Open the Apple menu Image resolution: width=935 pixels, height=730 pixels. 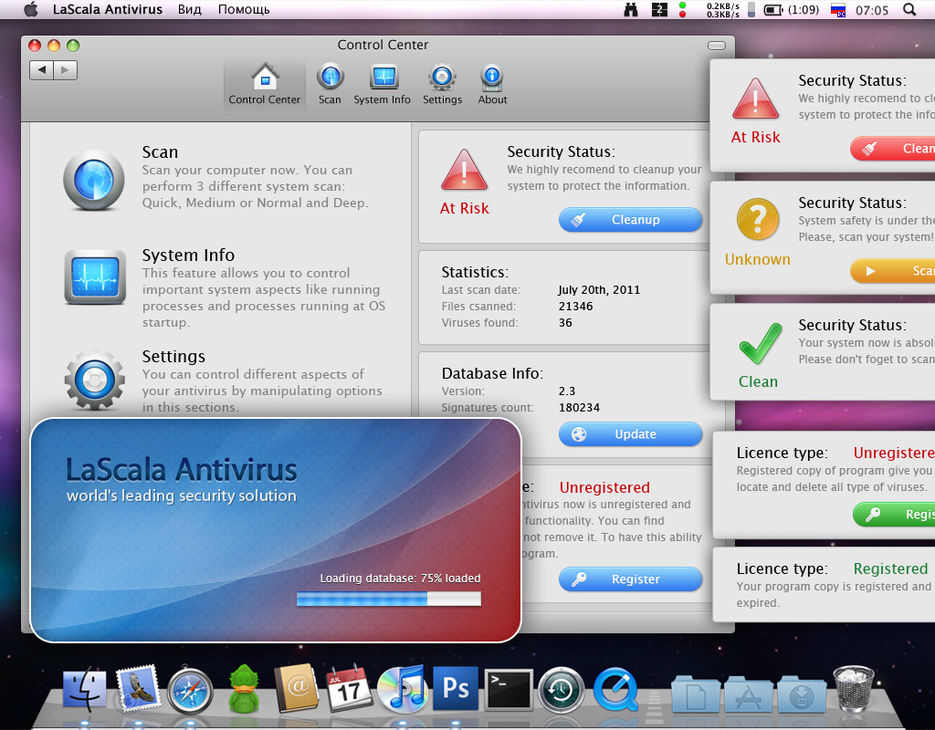click(x=31, y=10)
